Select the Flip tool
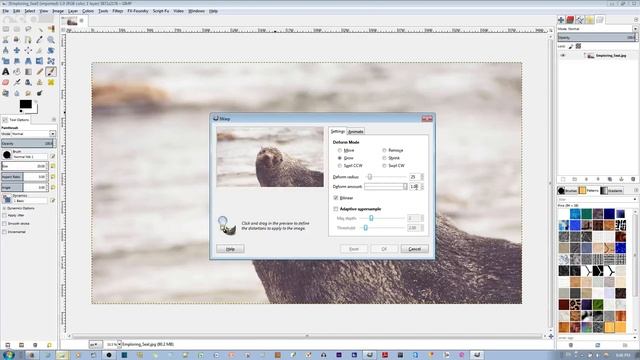 click(40, 61)
